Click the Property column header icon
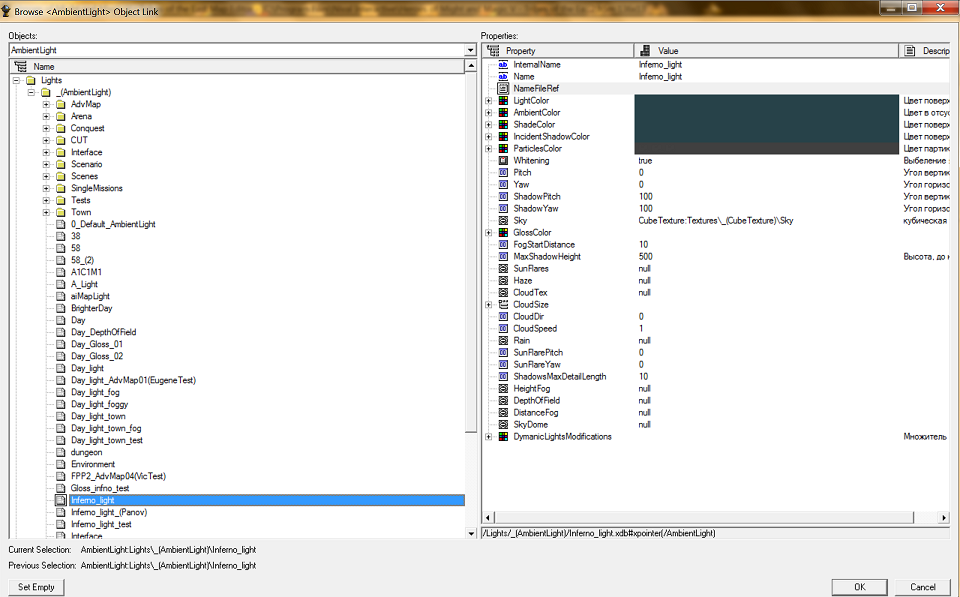Viewport: 960px width, 597px height. pos(493,51)
